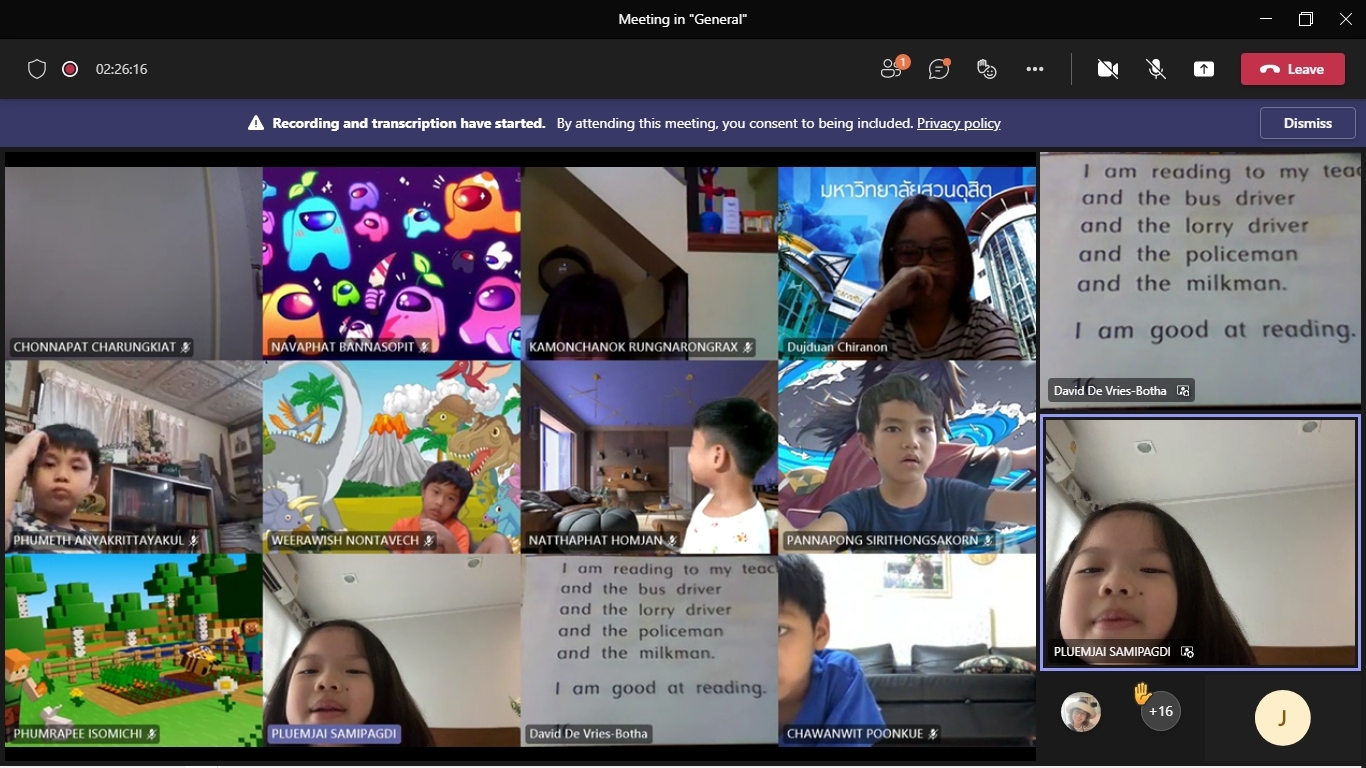Maximize the Teams meeting window
1366x768 pixels.
[x=1305, y=19]
